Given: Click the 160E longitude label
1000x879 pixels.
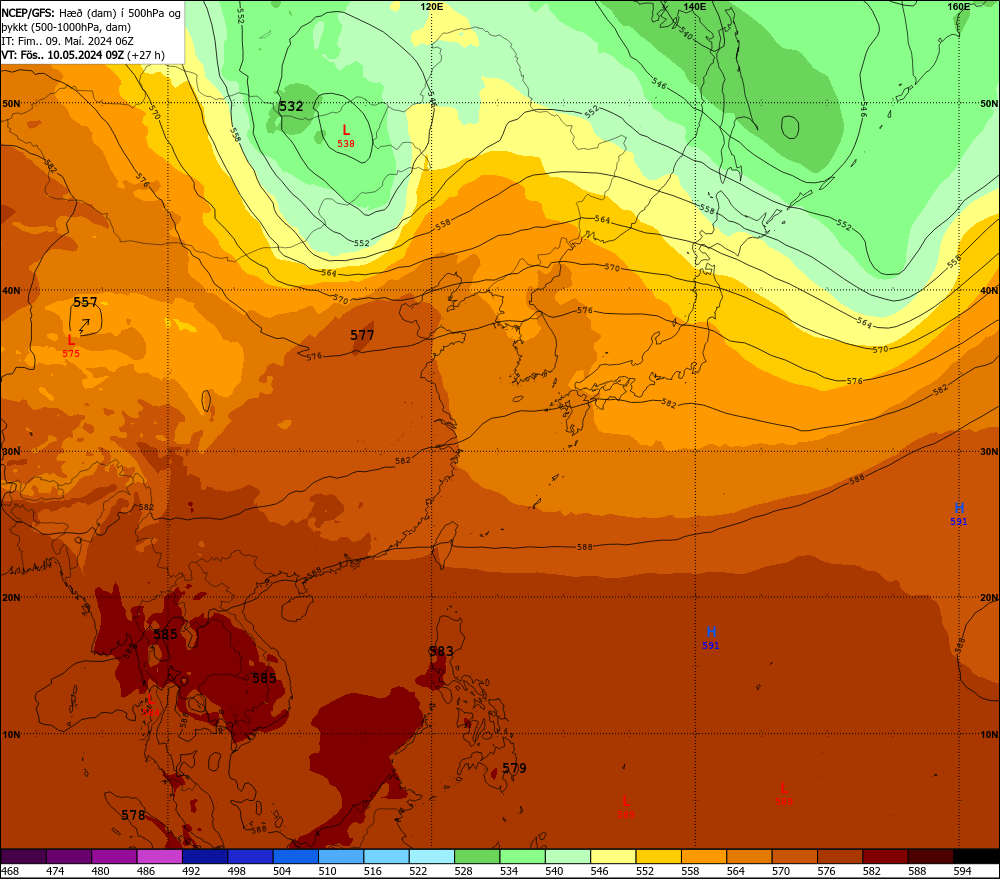Looking at the screenshot, I should coord(959,6).
